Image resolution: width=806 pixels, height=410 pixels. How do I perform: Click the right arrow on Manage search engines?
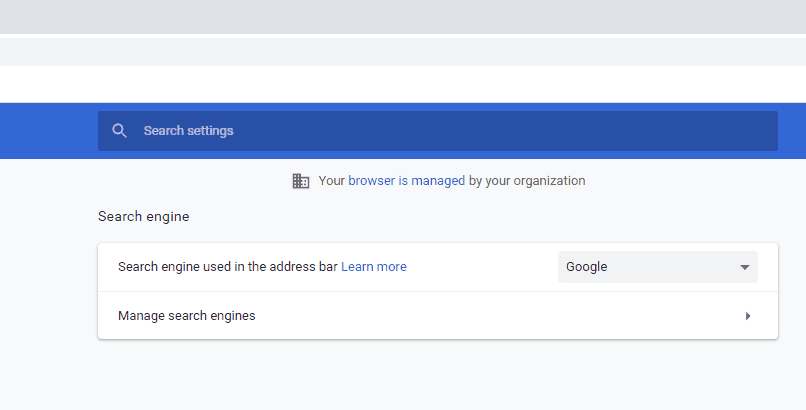(x=748, y=316)
